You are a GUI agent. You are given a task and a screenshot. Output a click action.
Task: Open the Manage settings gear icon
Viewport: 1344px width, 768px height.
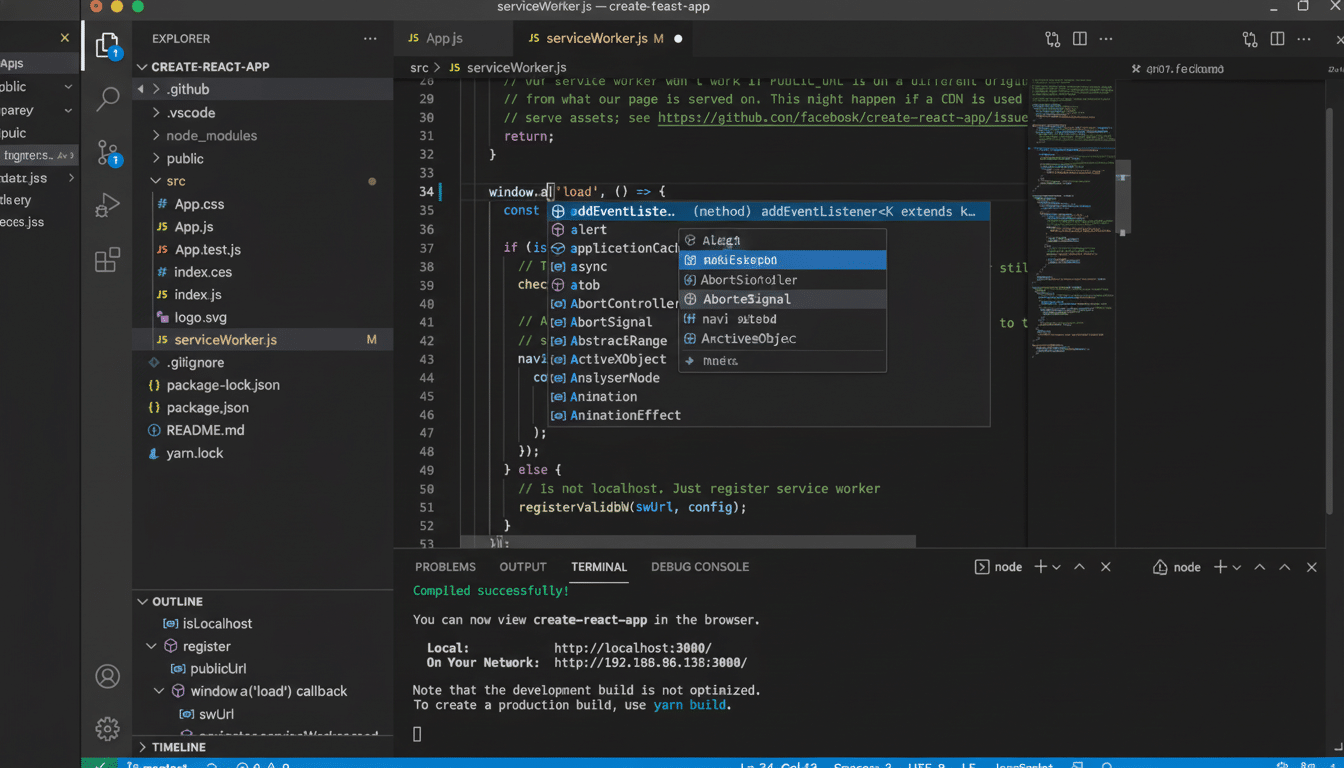click(107, 728)
